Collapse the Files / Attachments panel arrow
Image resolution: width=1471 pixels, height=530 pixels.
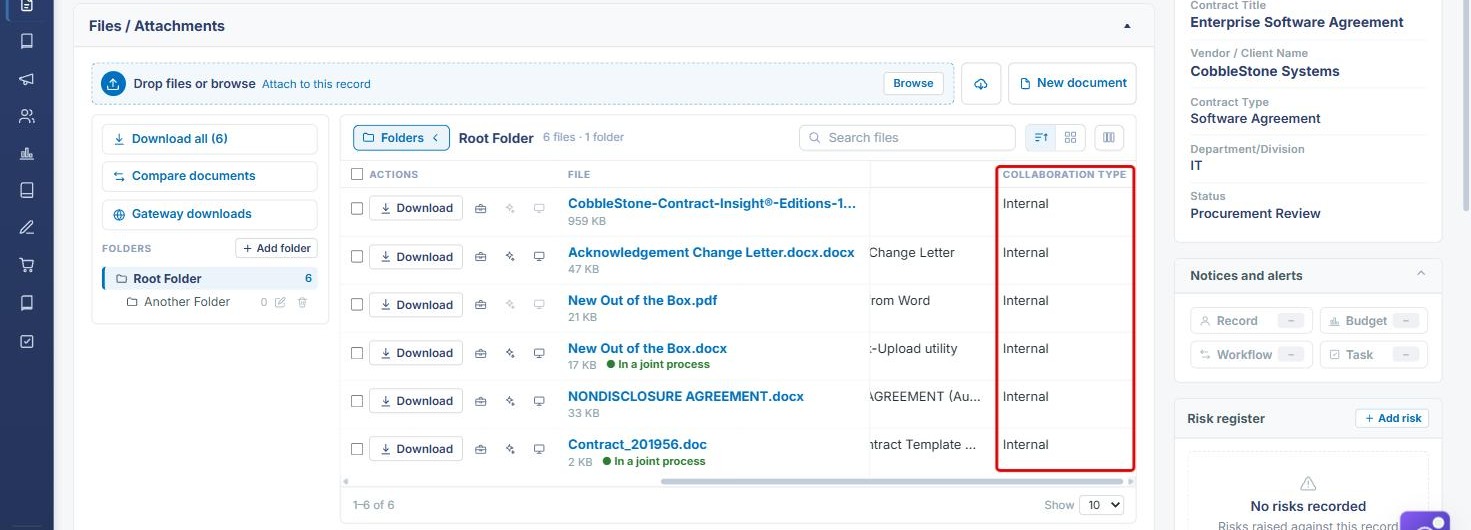tap(1127, 26)
